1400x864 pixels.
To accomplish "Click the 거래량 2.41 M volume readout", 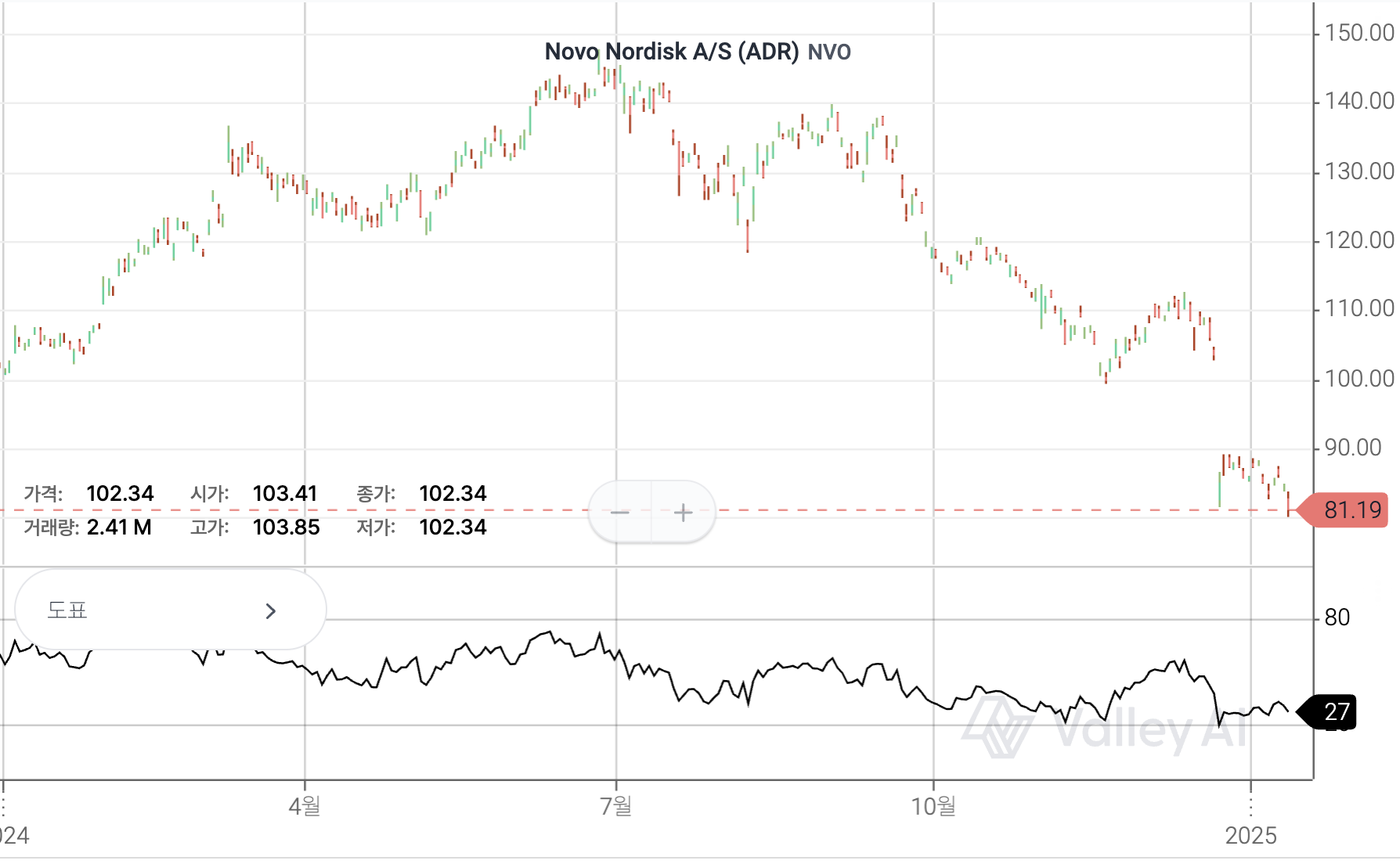I will pyautogui.click(x=88, y=527).
